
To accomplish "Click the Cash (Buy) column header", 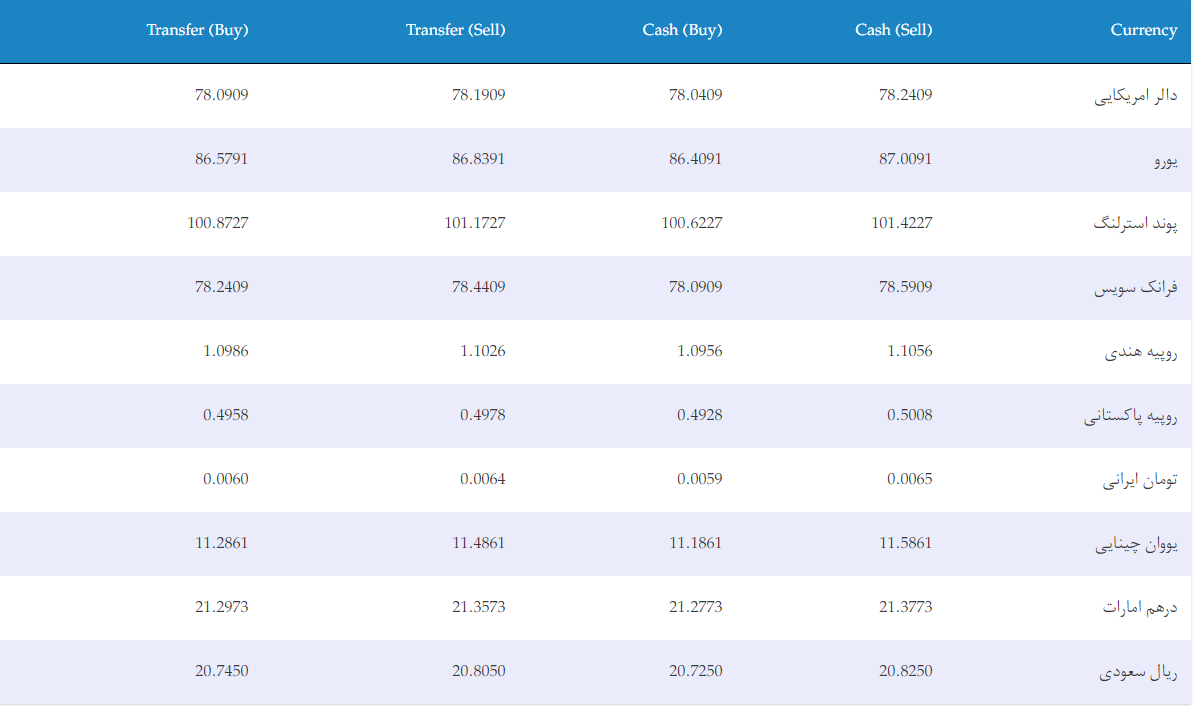I will coord(682,30).
